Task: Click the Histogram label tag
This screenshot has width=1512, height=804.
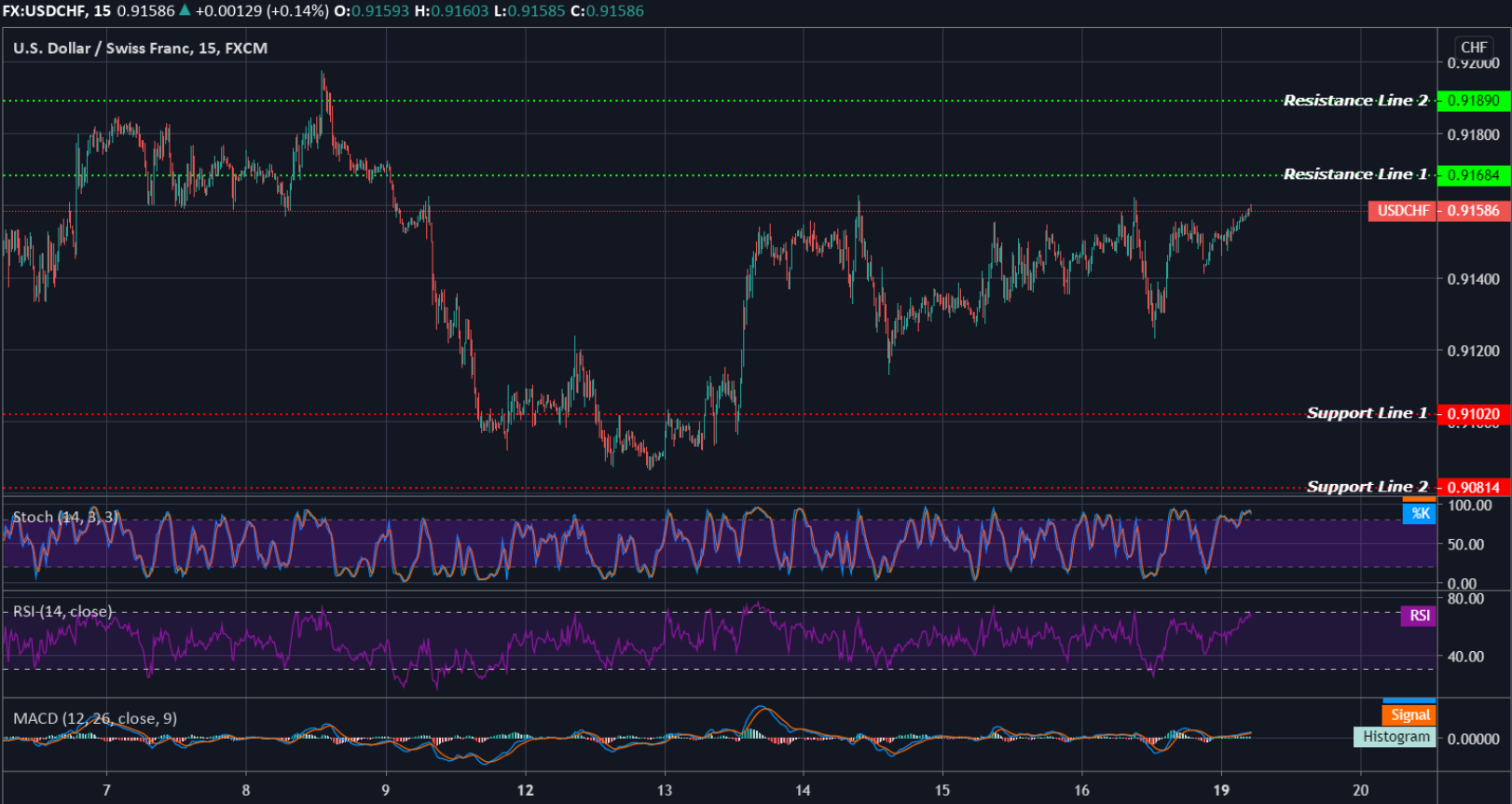Action: 1395,737
